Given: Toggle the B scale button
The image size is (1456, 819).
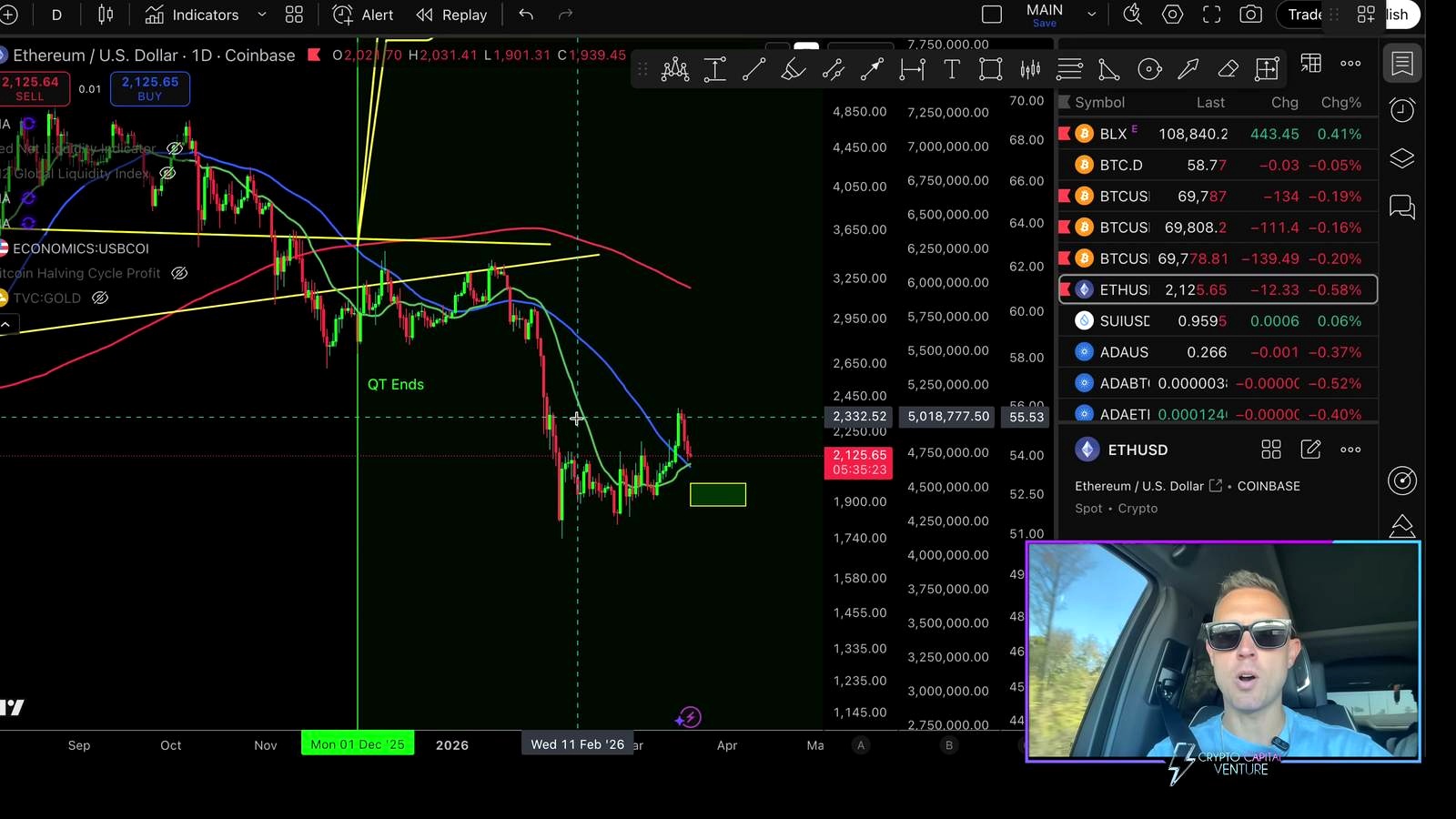Looking at the screenshot, I should tap(949, 745).
